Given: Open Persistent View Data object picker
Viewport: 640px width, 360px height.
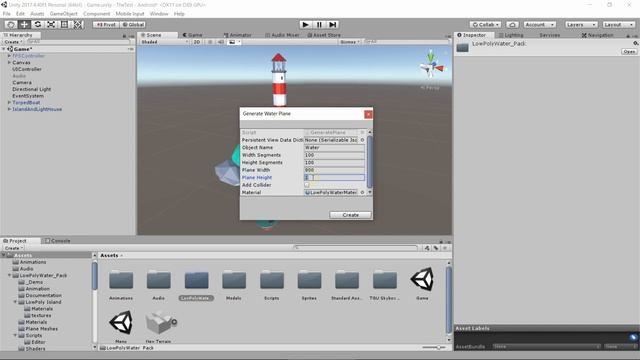Looking at the screenshot, I should [362, 140].
